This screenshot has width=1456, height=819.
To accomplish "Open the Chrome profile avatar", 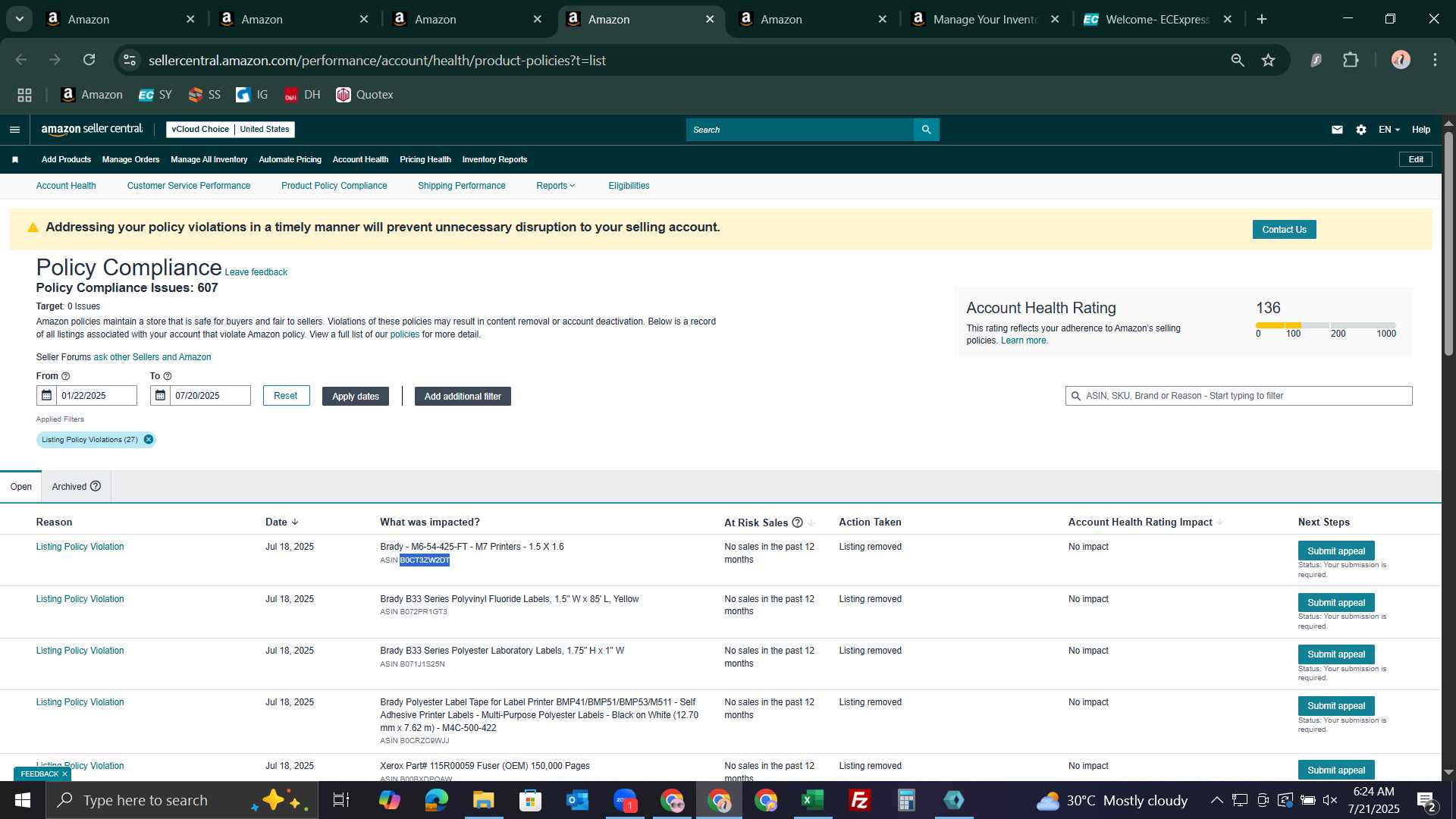I will pyautogui.click(x=1401, y=60).
